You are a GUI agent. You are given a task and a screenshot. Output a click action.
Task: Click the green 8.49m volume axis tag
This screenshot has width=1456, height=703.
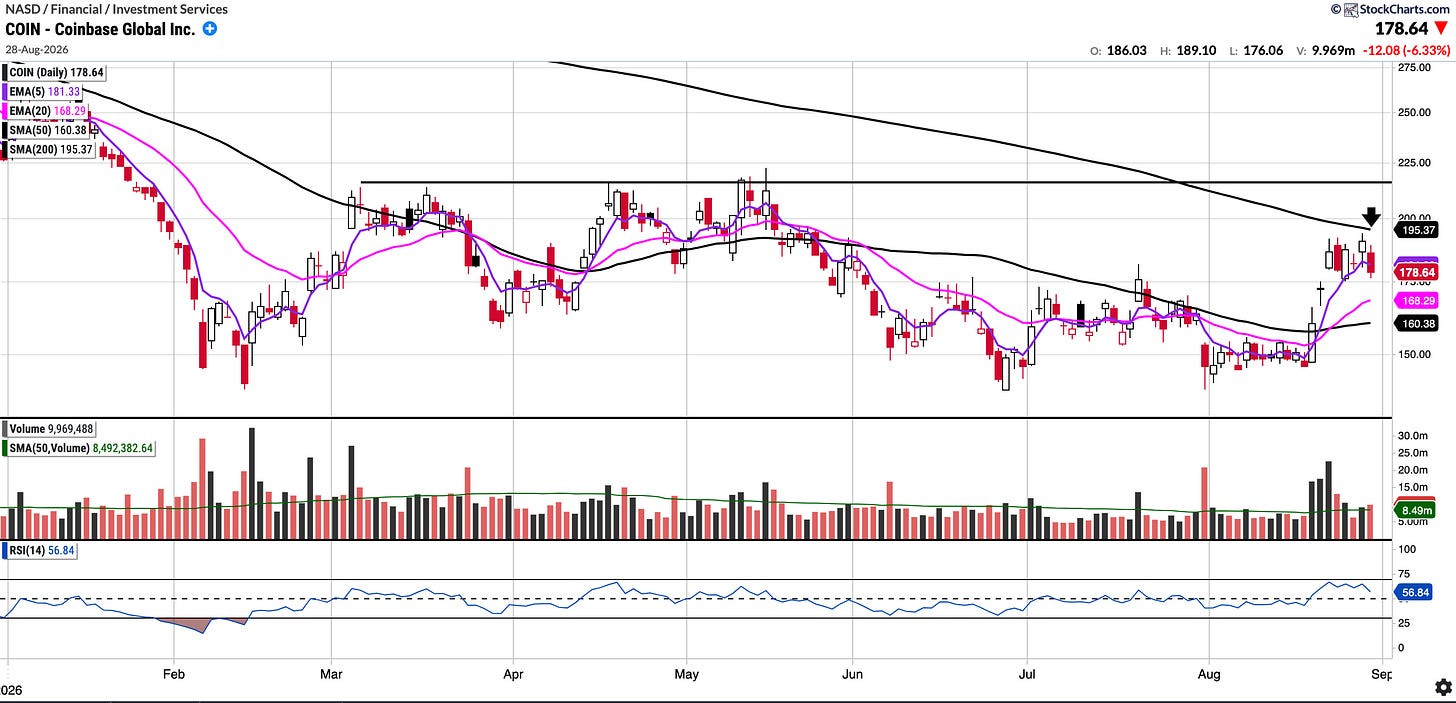(x=1415, y=511)
